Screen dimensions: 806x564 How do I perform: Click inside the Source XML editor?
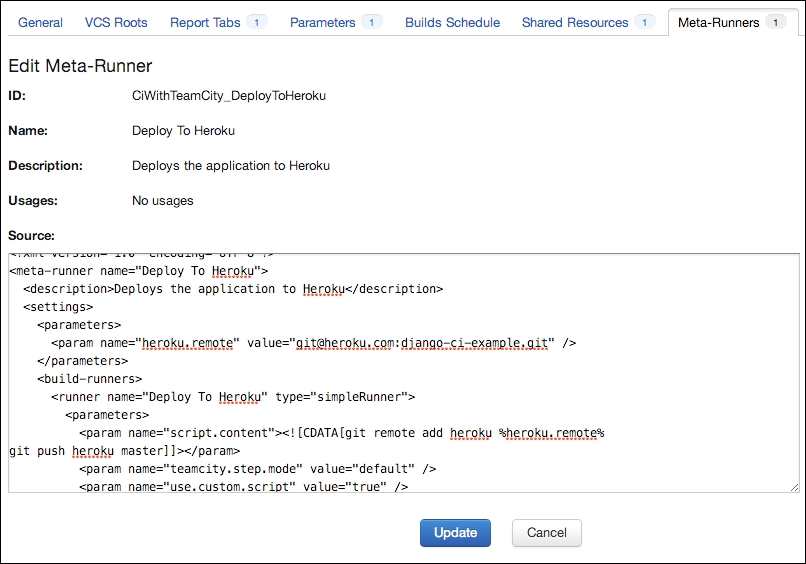404,373
